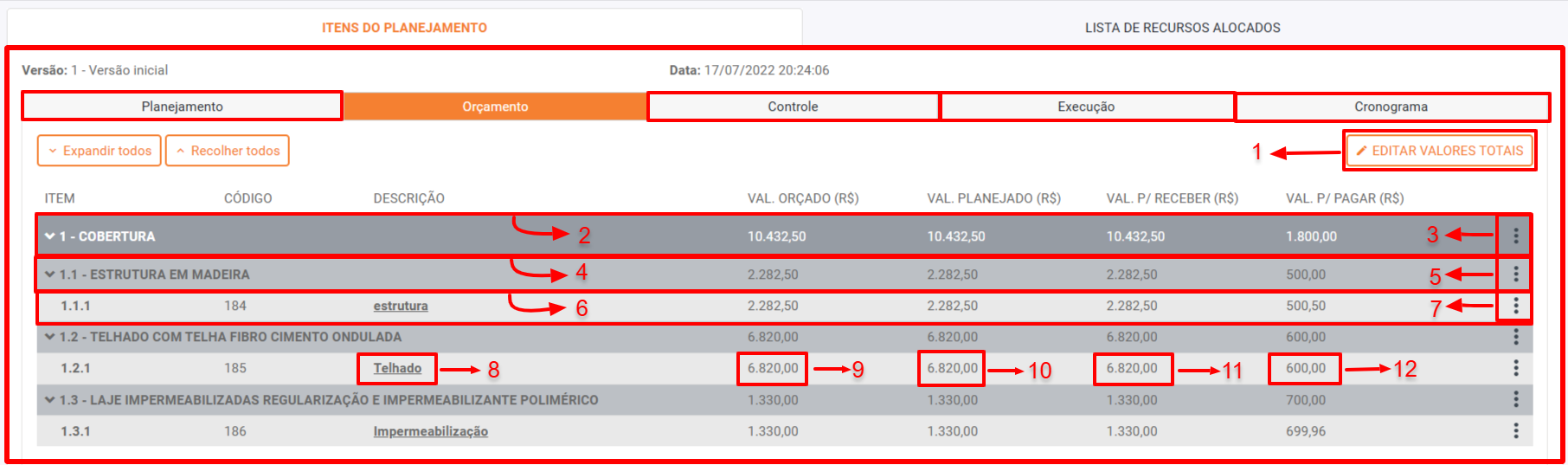Click three-dot menu of item 1.1.1
1568x465 pixels.
pos(1515,306)
